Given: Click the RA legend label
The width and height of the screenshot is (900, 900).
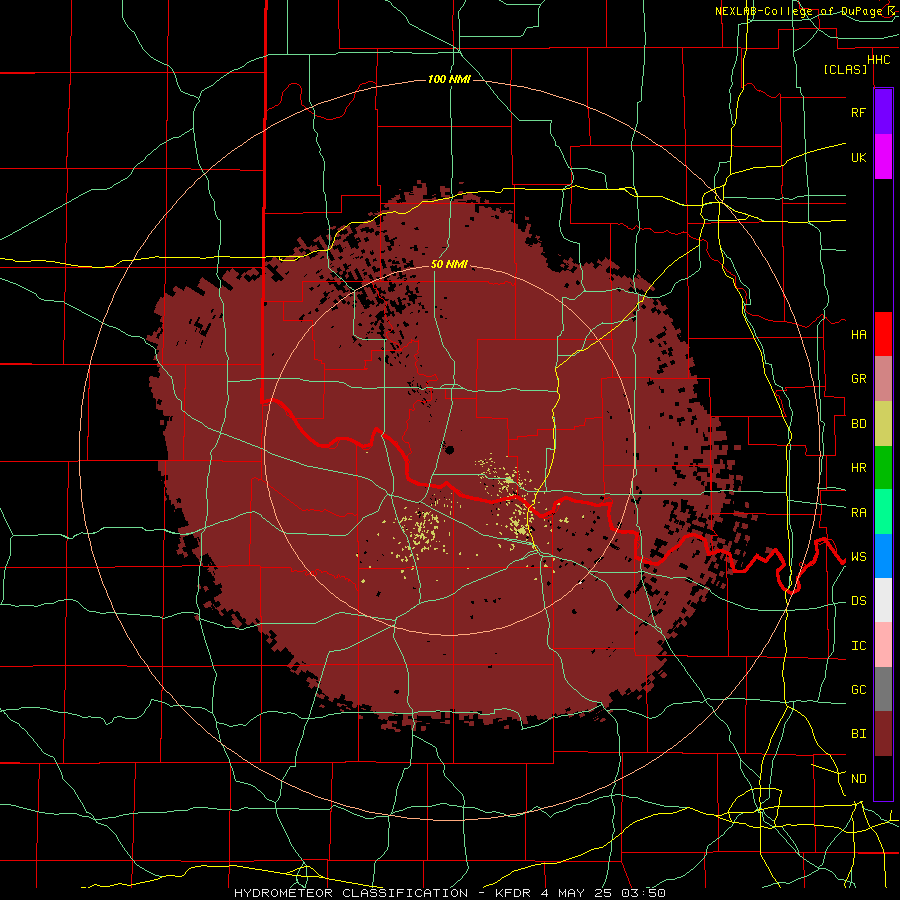Looking at the screenshot, I should 858,512.
